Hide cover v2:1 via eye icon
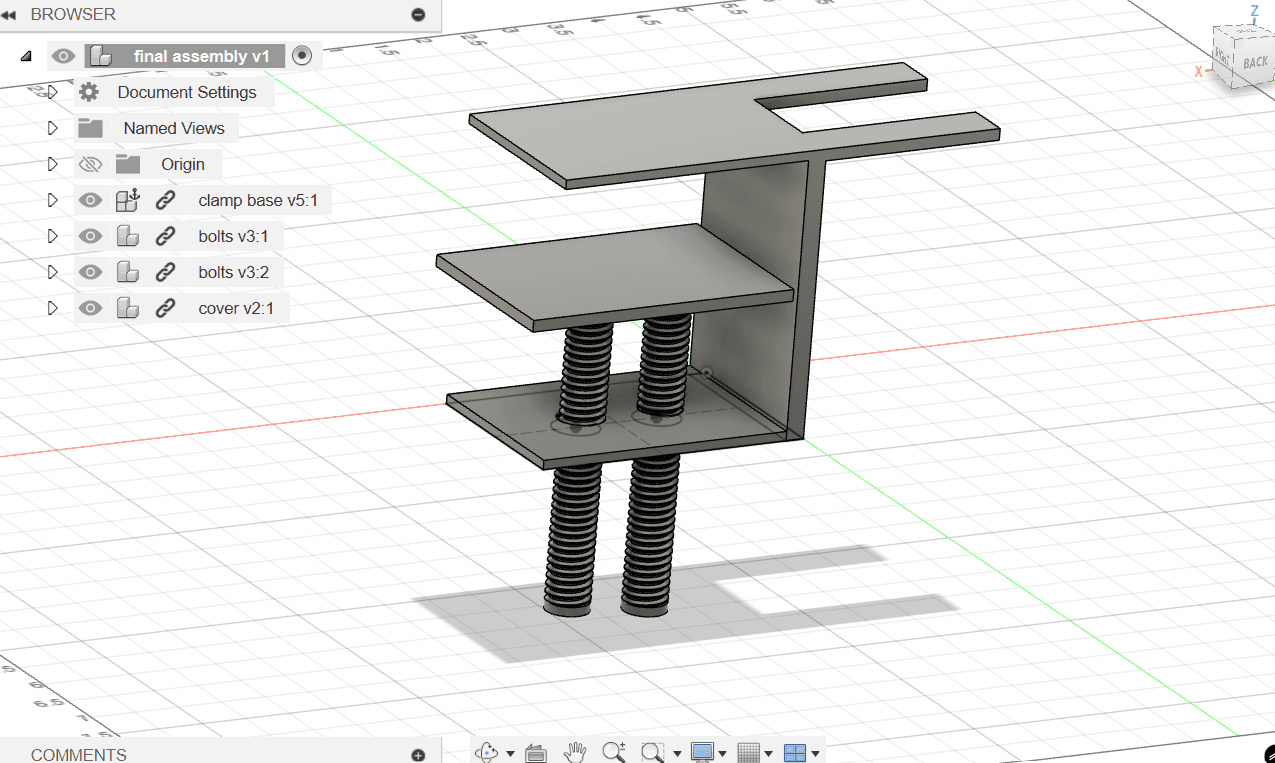 point(90,308)
